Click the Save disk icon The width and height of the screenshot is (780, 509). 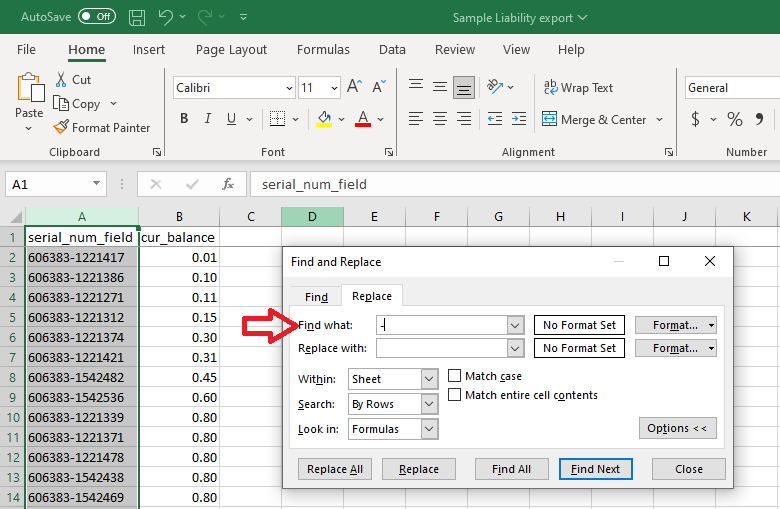pos(137,17)
